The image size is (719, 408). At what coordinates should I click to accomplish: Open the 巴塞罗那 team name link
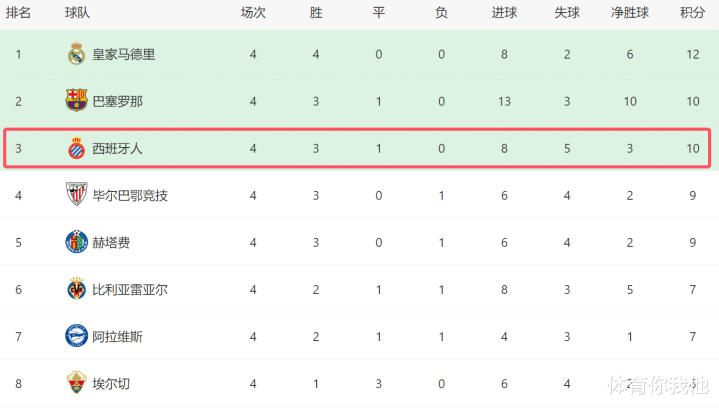[x=117, y=101]
